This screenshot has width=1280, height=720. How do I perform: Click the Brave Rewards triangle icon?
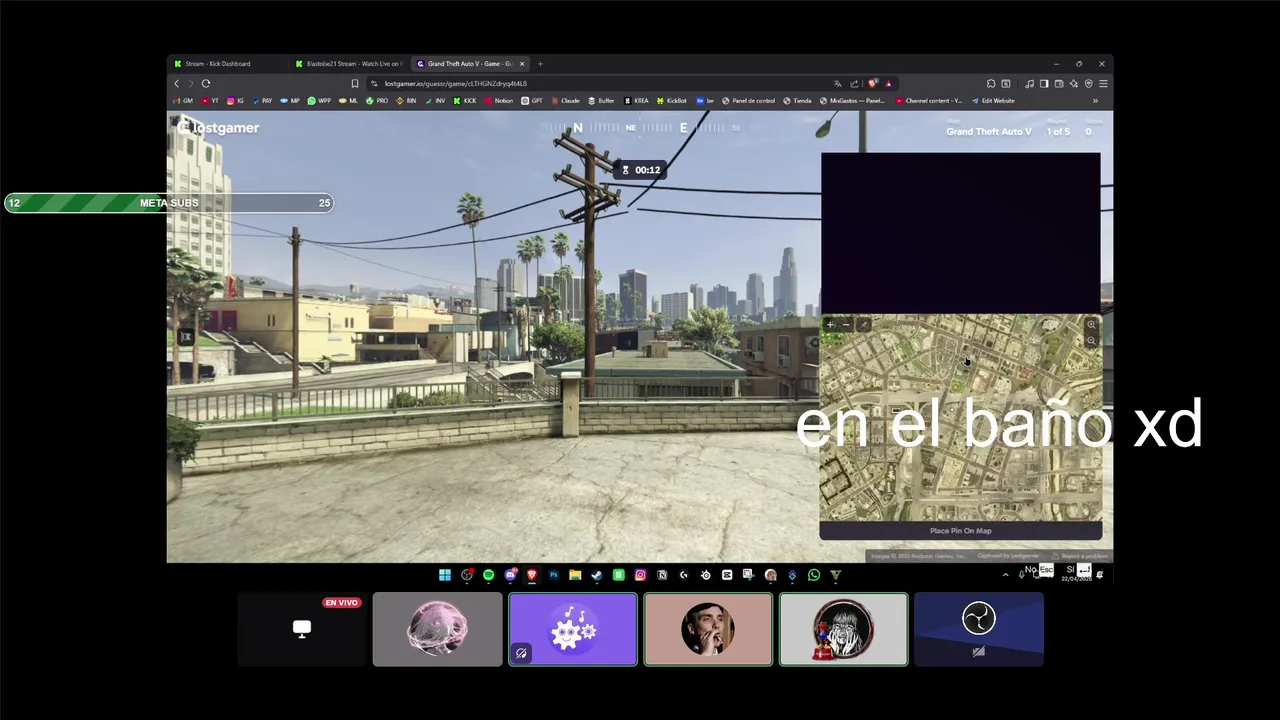click(888, 83)
